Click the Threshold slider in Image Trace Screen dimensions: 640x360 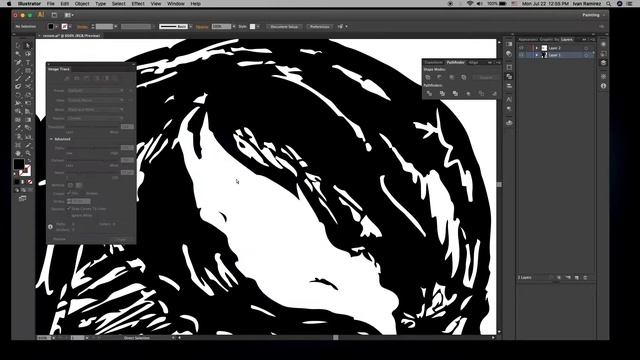click(x=93, y=127)
